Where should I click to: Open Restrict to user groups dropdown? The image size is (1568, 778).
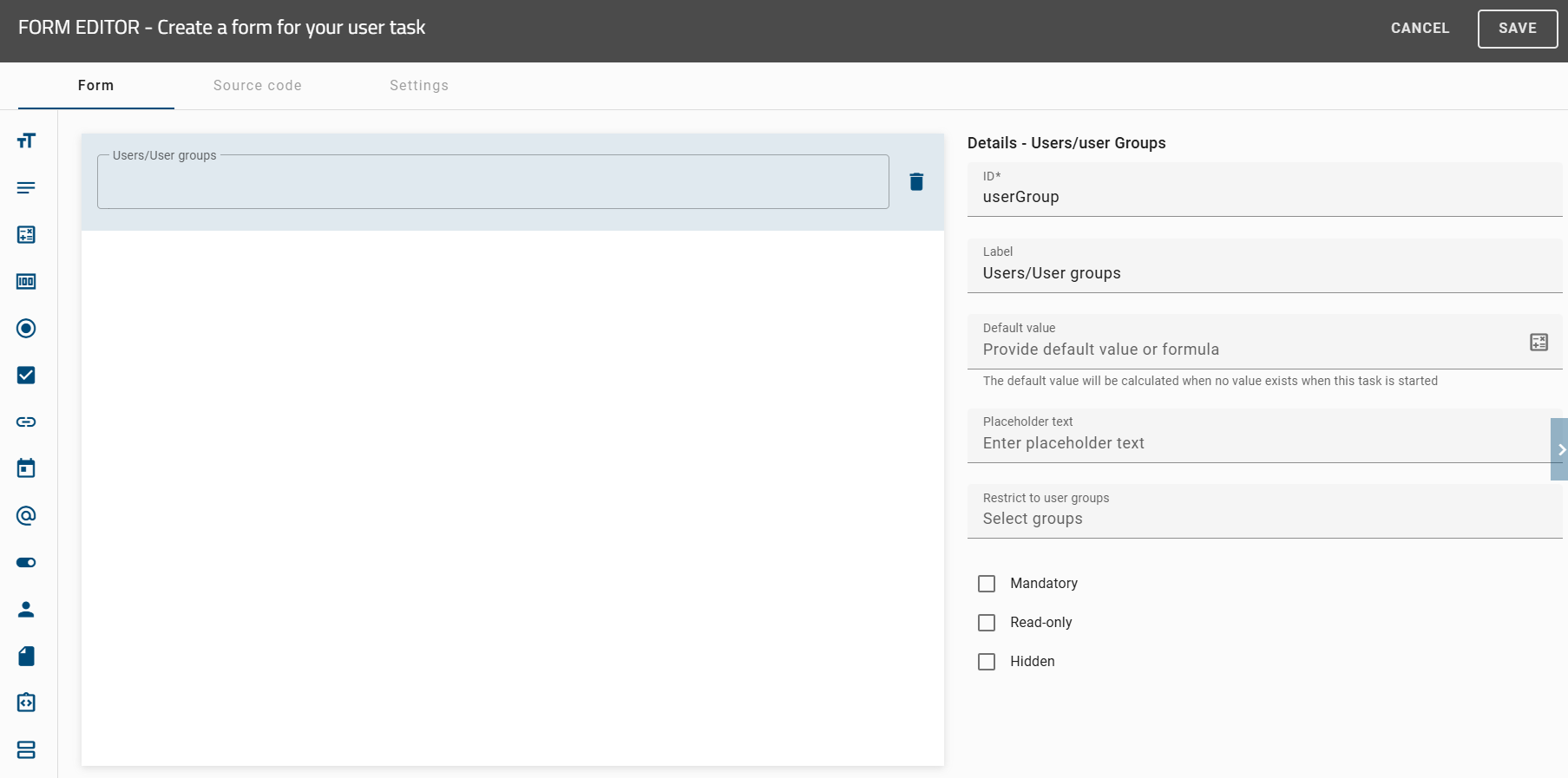[x=1264, y=511]
